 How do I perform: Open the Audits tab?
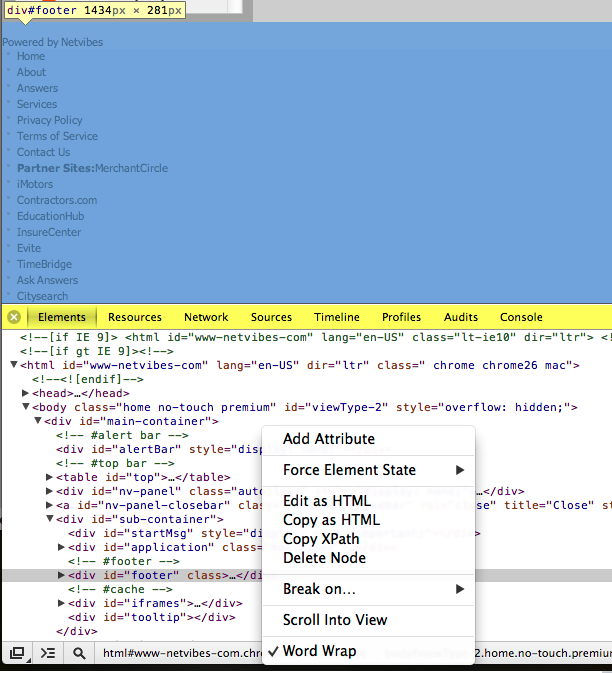(461, 317)
